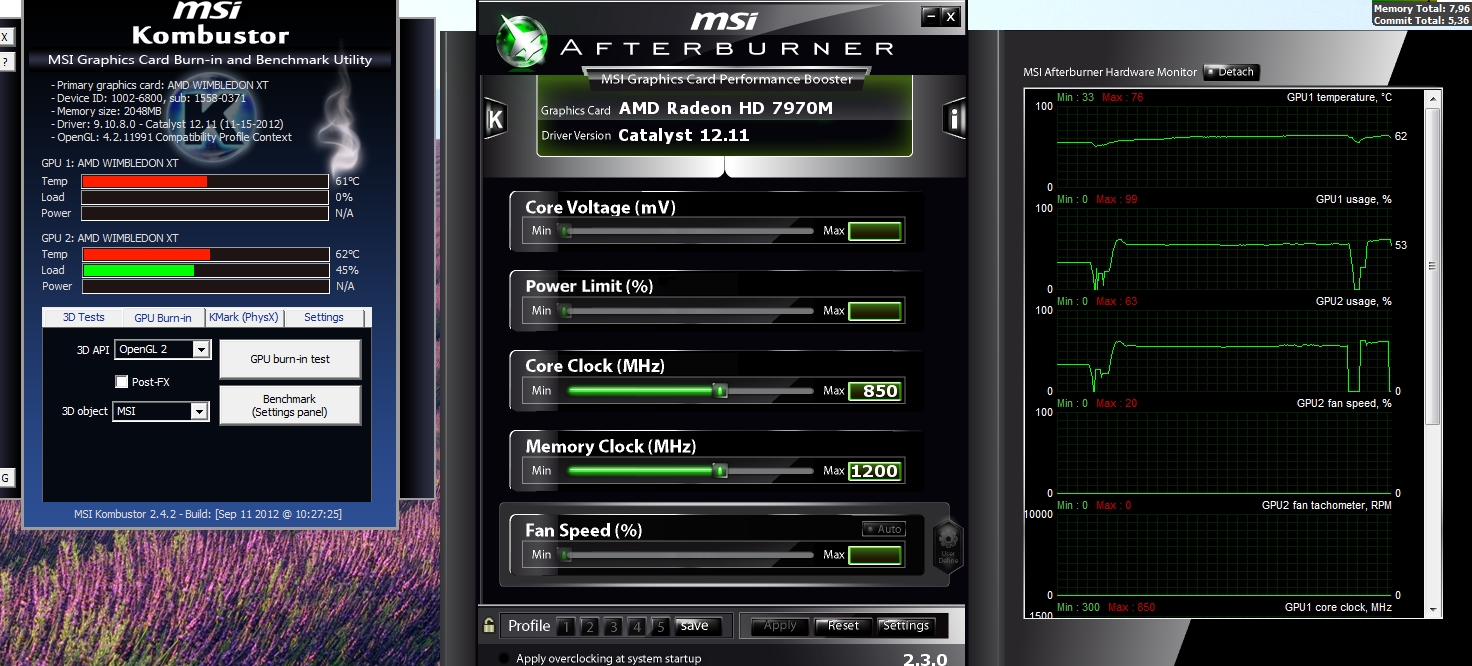Image resolution: width=1472 pixels, height=666 pixels.
Task: Click the Fan Speed slider handle
Action: (x=566, y=555)
